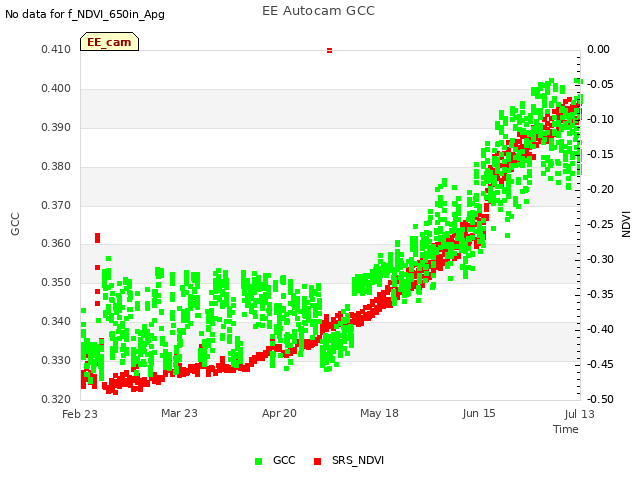Click the -0.35 right axis value

(600, 294)
